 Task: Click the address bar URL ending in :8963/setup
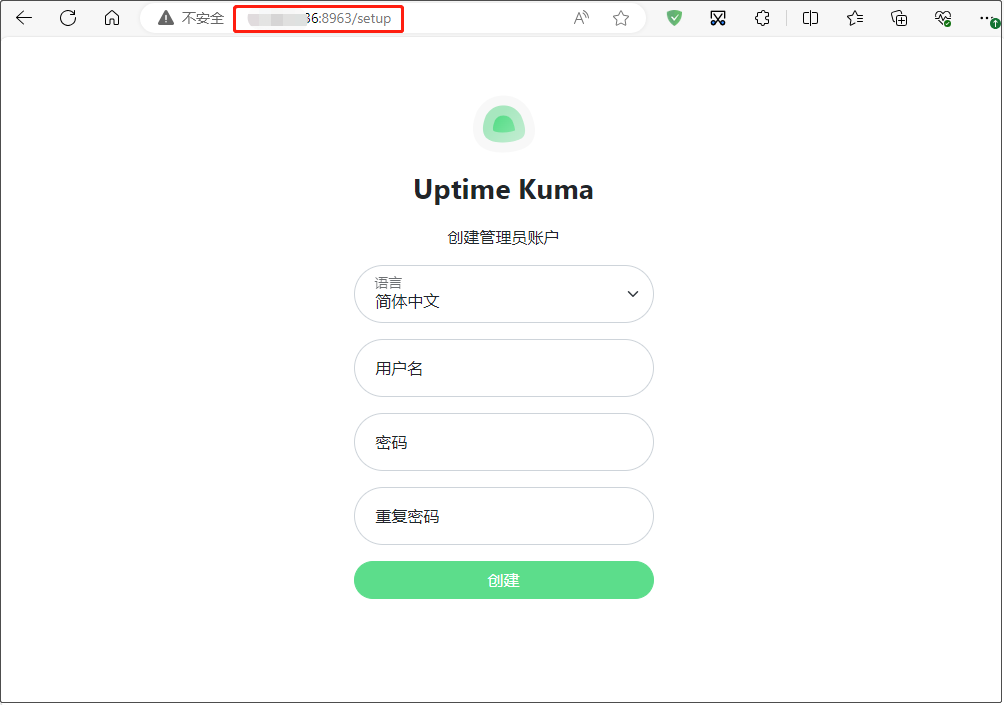[x=318, y=19]
